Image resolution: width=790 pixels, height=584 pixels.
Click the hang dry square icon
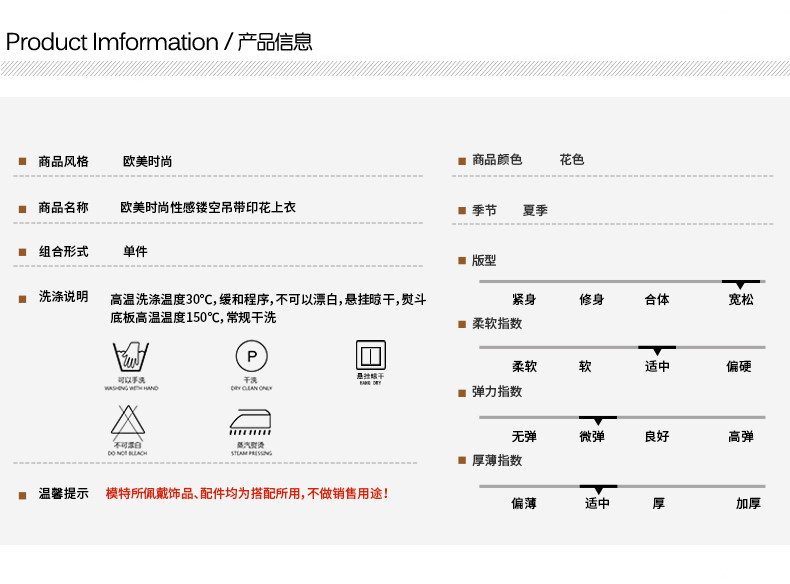coord(371,355)
